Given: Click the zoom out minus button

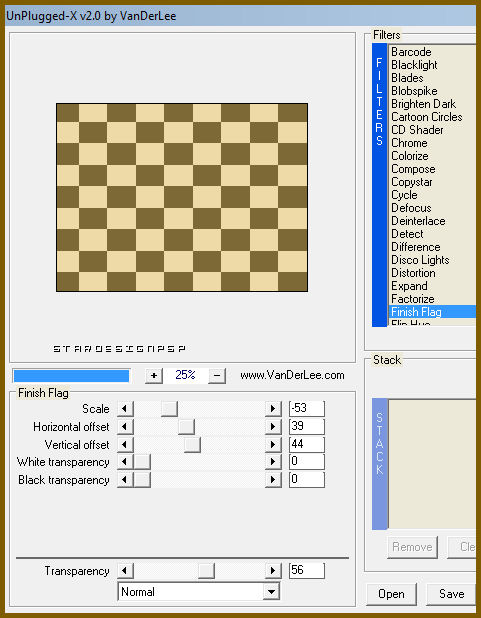Looking at the screenshot, I should coord(217,376).
